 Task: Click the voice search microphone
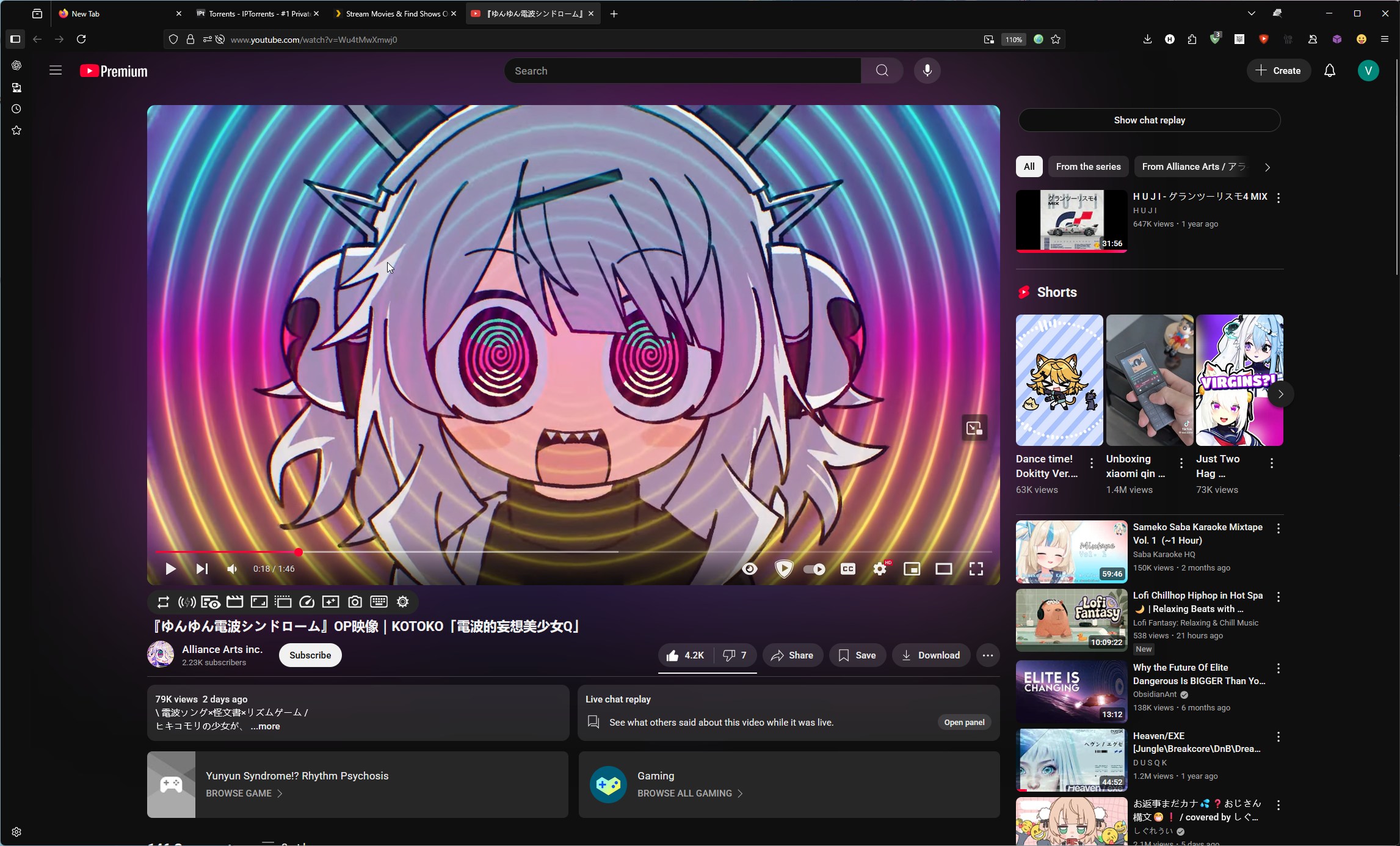click(x=927, y=71)
